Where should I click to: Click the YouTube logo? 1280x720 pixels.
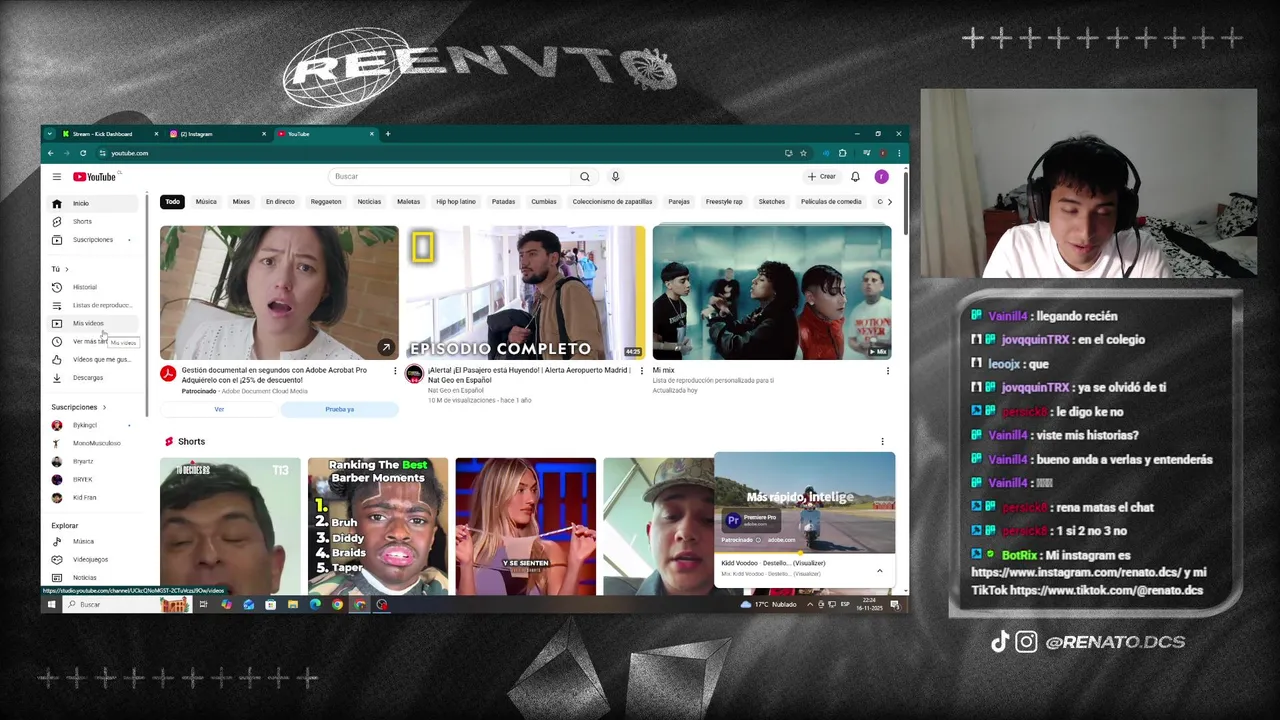(94, 177)
